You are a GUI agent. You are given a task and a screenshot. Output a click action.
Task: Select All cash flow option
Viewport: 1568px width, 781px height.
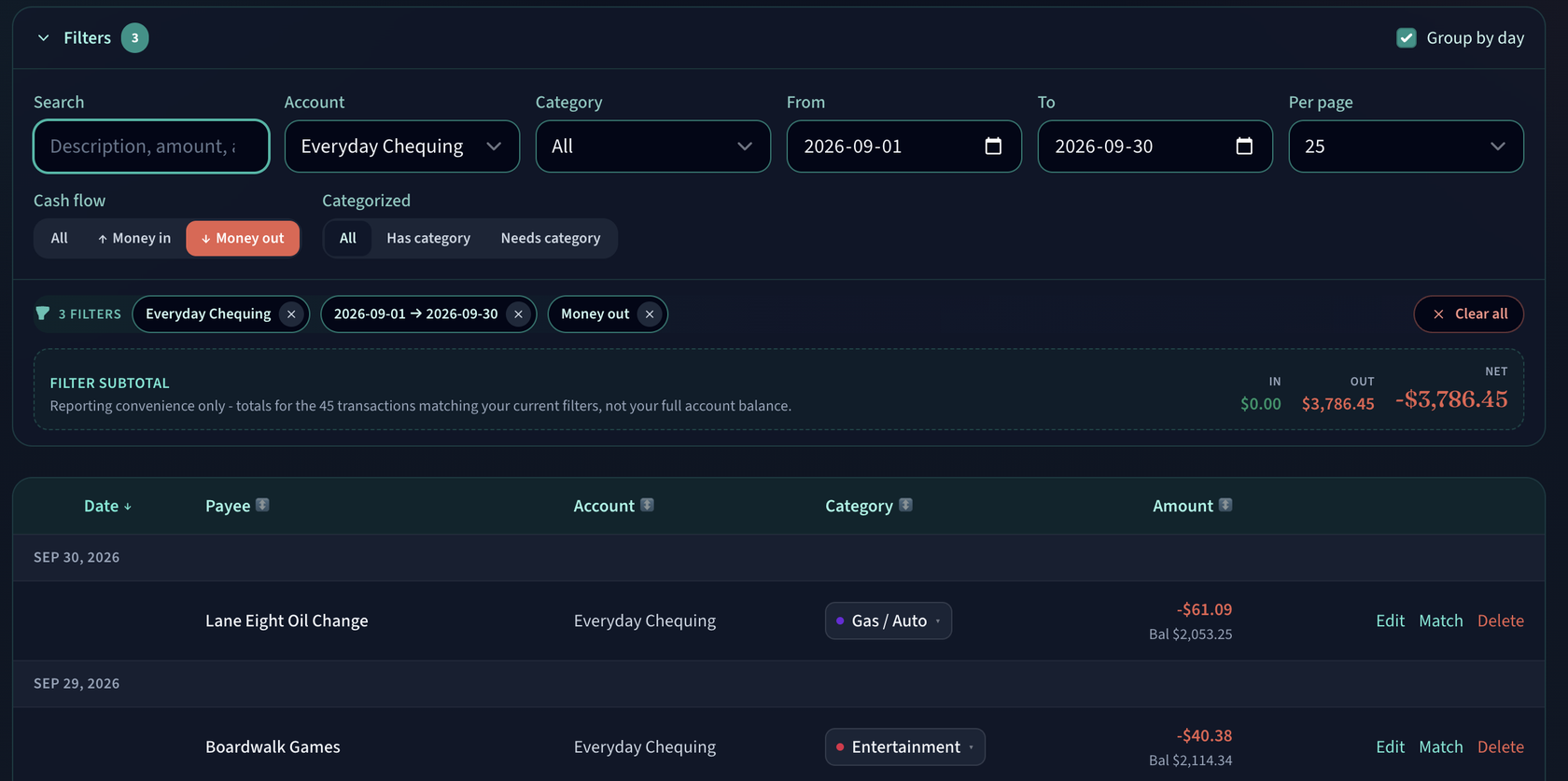tap(59, 239)
